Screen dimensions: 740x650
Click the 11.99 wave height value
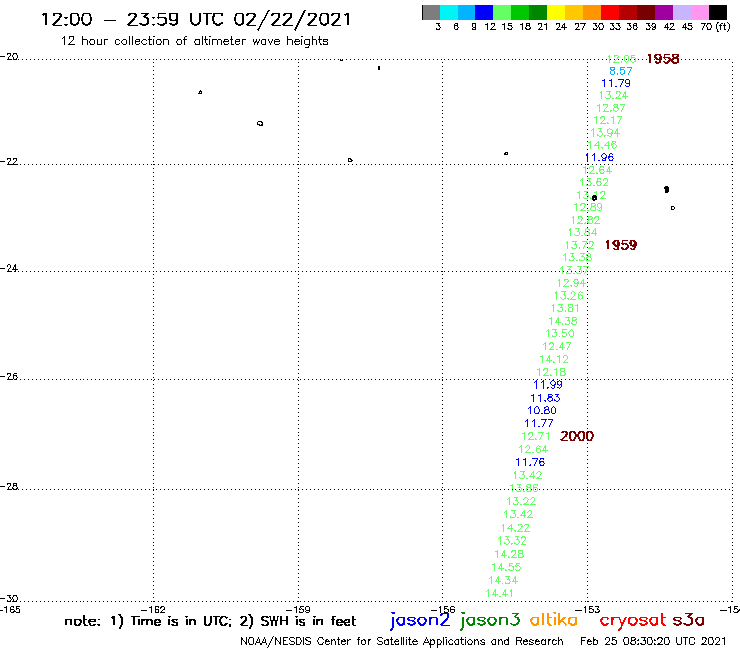coord(548,385)
